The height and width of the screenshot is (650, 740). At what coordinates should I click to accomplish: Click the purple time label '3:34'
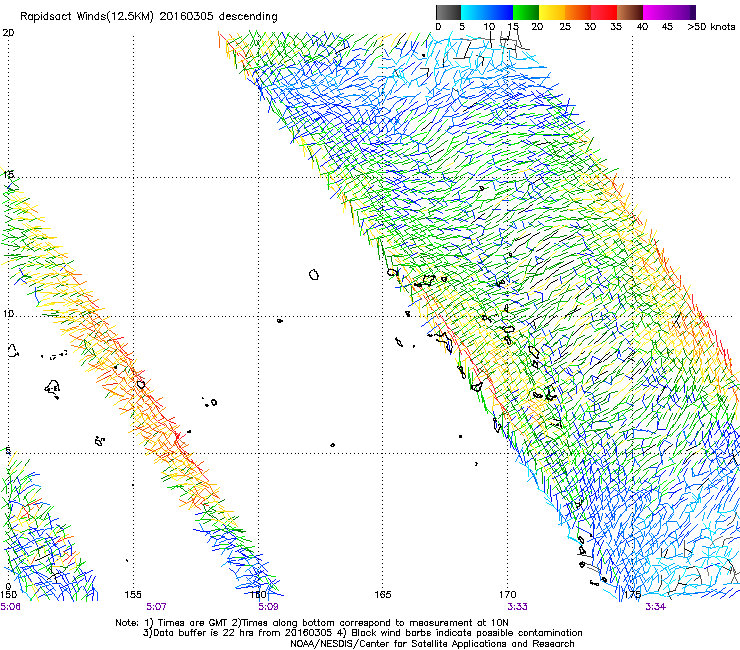656,607
